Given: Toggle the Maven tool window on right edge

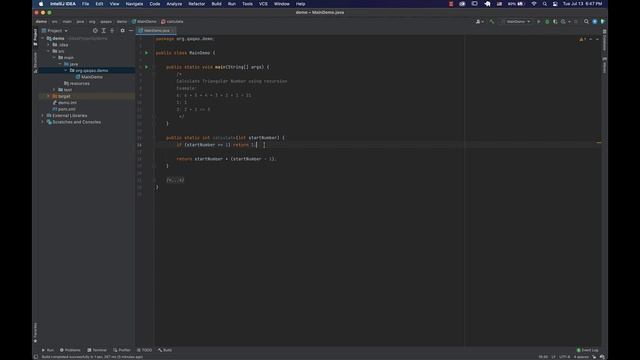Looking at the screenshot, I should [604, 65].
